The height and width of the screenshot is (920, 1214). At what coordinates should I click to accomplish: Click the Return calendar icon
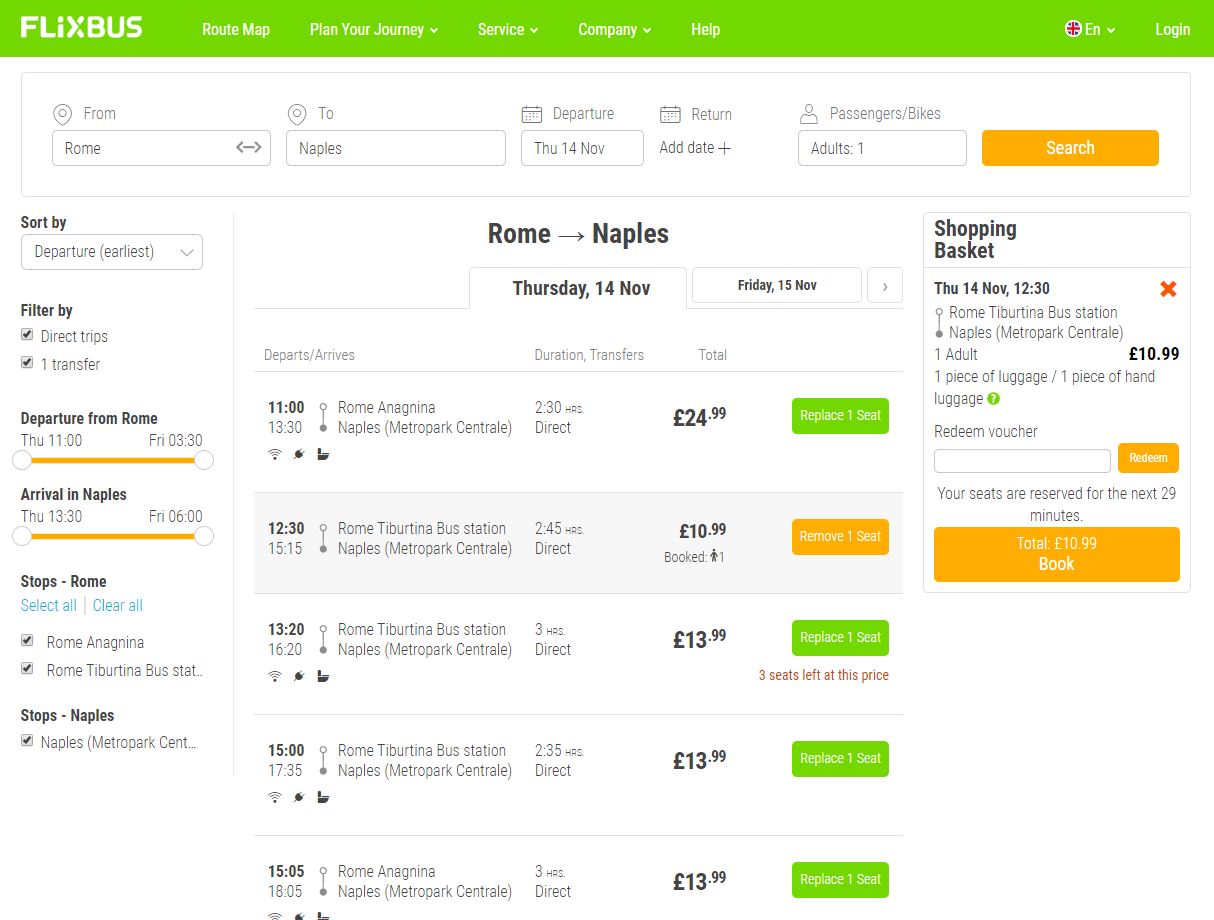pos(670,114)
